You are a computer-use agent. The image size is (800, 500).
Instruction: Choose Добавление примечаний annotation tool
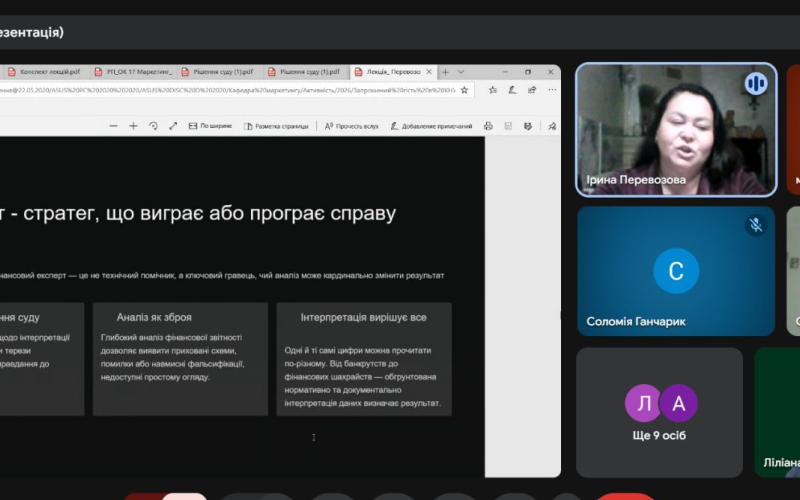pos(431,126)
